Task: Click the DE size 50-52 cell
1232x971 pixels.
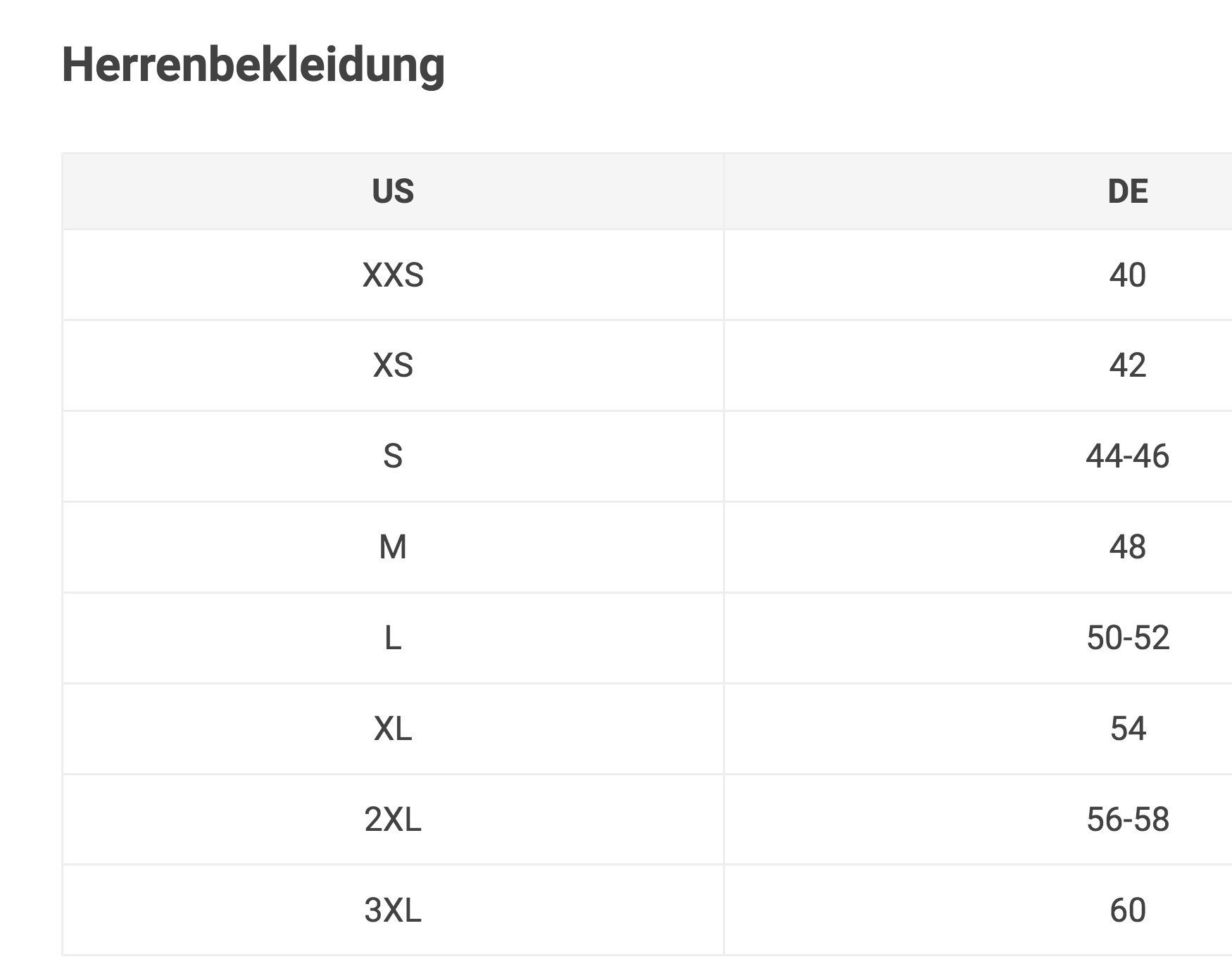Action: (1127, 638)
